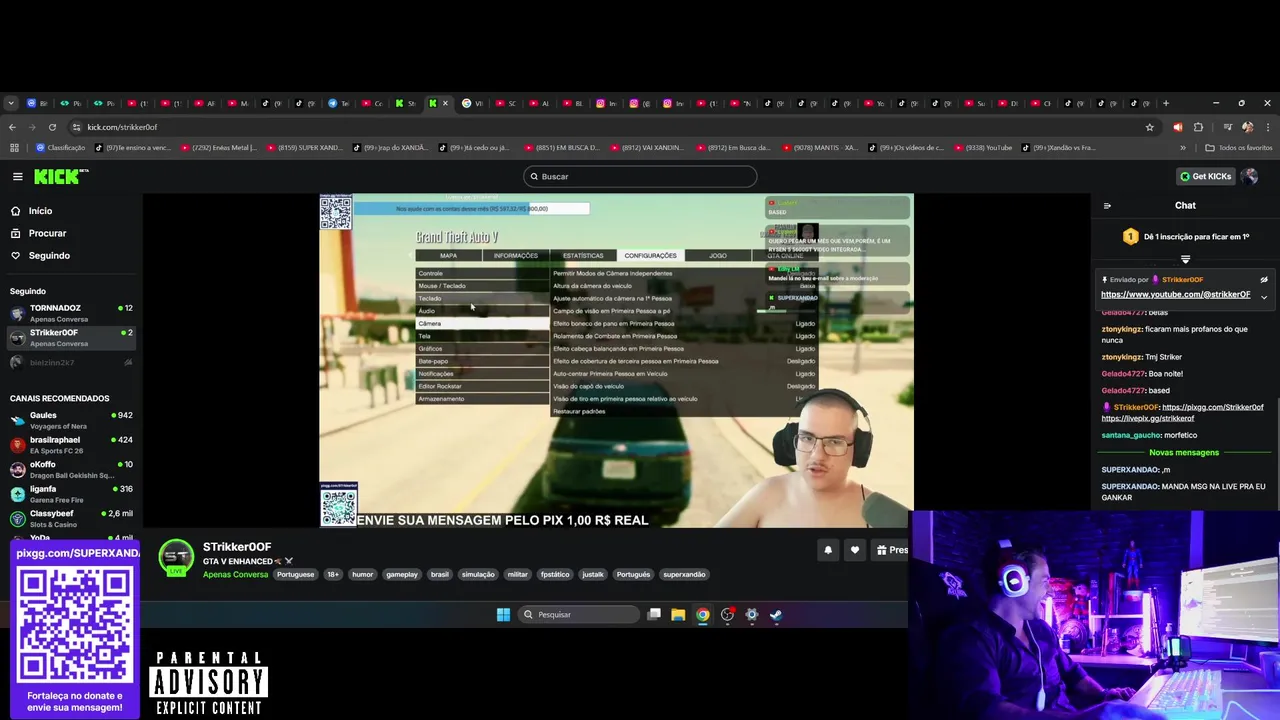Reload the page
Image resolution: width=1280 pixels, height=720 pixels.
click(x=51, y=127)
